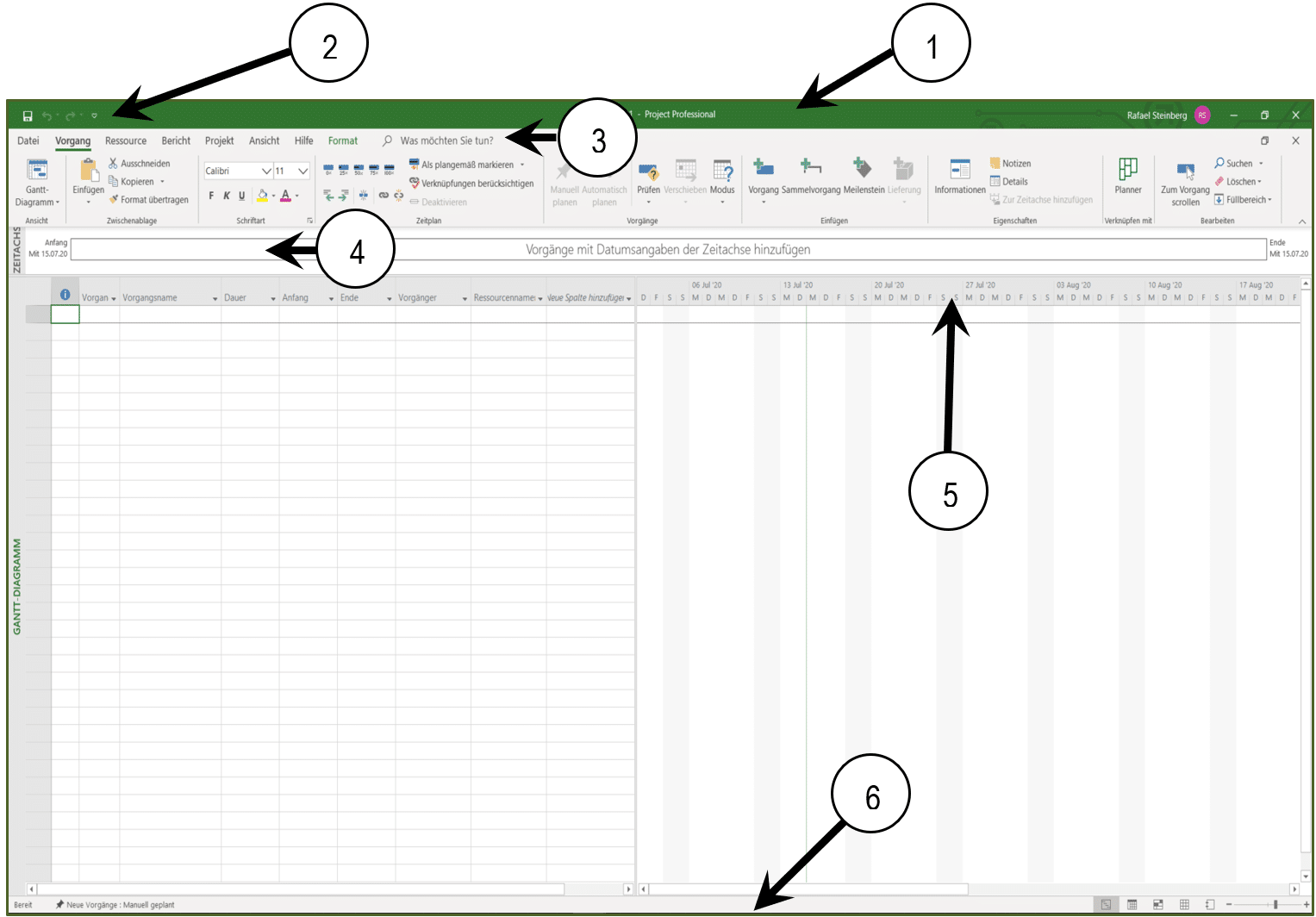Toggle Verknüpfungen berücksichtigen option
The width and height of the screenshot is (1316, 917).
pos(471,184)
